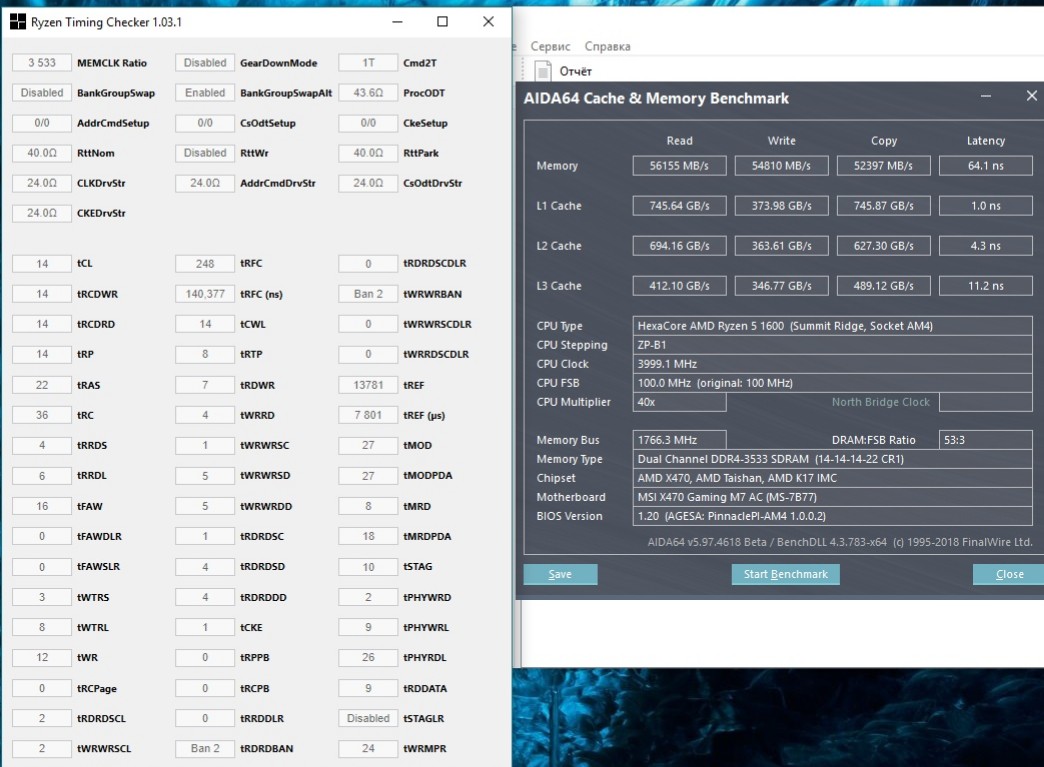Viewport: 1044px width, 767px height.
Task: Click the L2 Cache Write 363.61 GB/s
Action: coord(782,246)
